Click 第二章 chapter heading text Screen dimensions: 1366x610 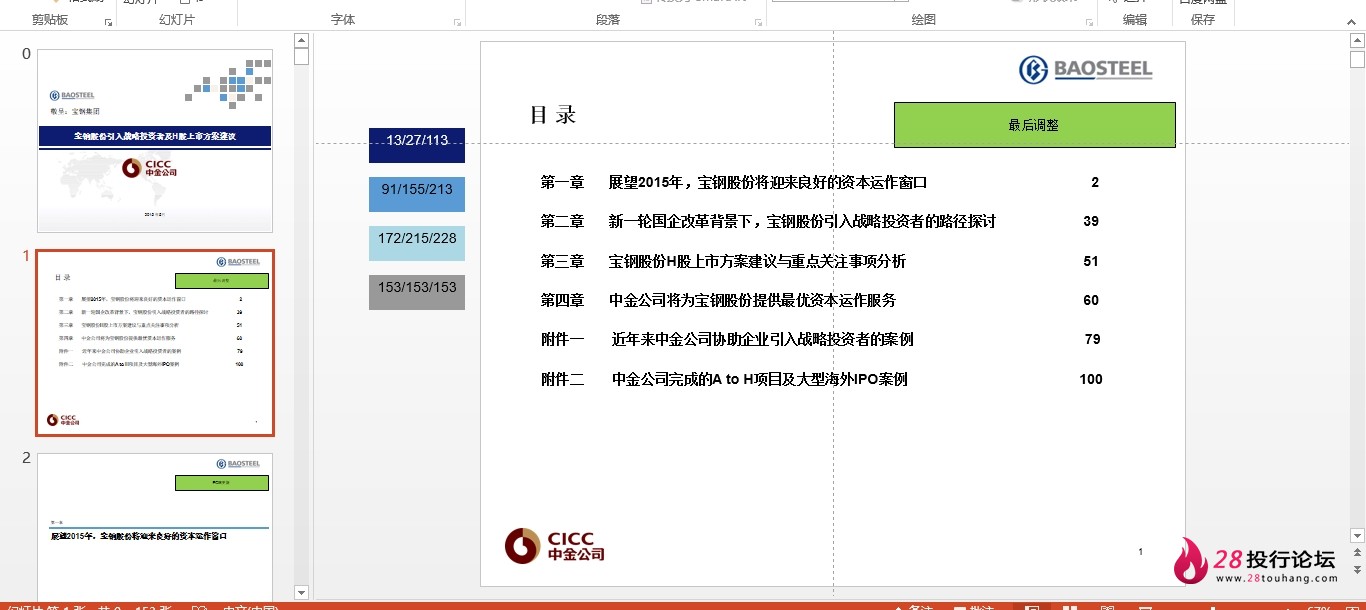562,222
